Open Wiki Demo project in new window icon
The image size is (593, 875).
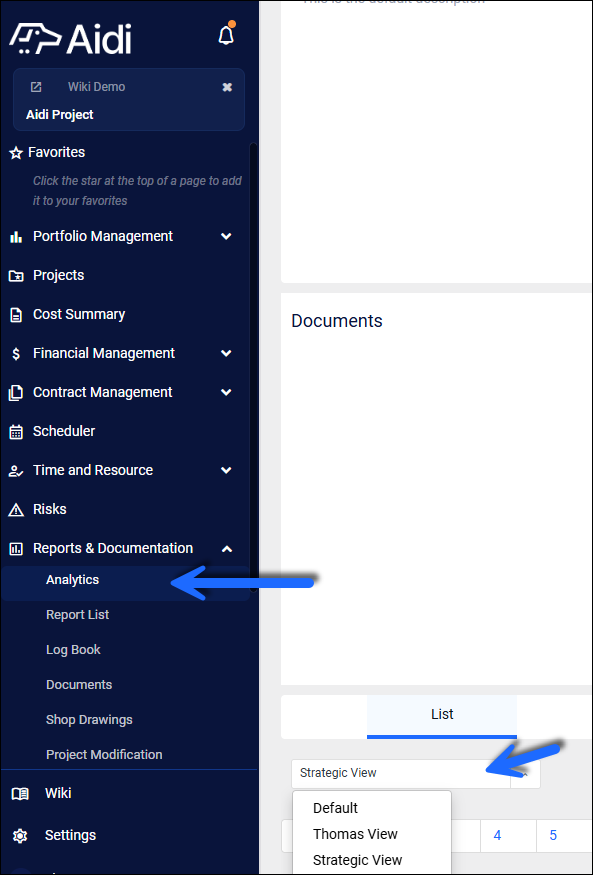tap(36, 87)
